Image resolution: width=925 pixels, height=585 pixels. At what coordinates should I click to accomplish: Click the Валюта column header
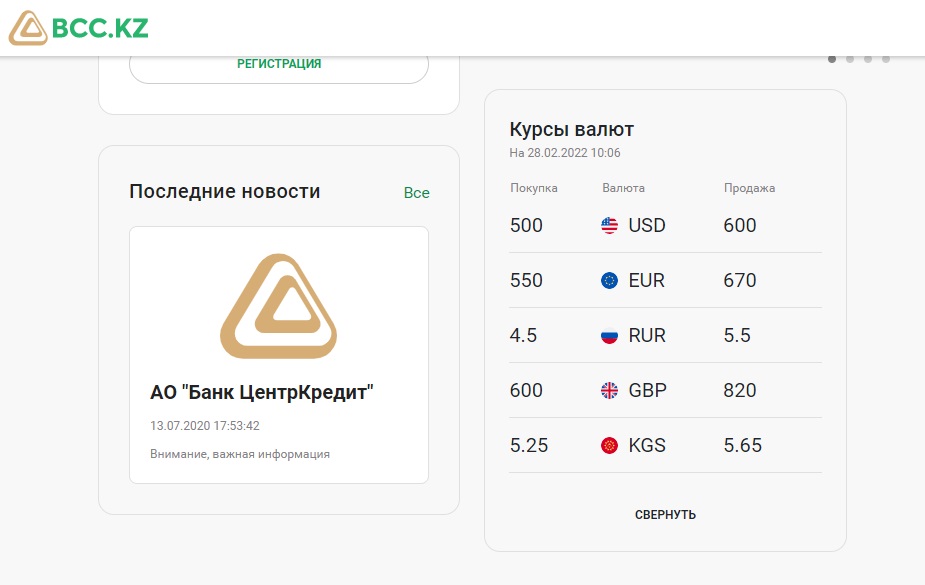(x=624, y=188)
